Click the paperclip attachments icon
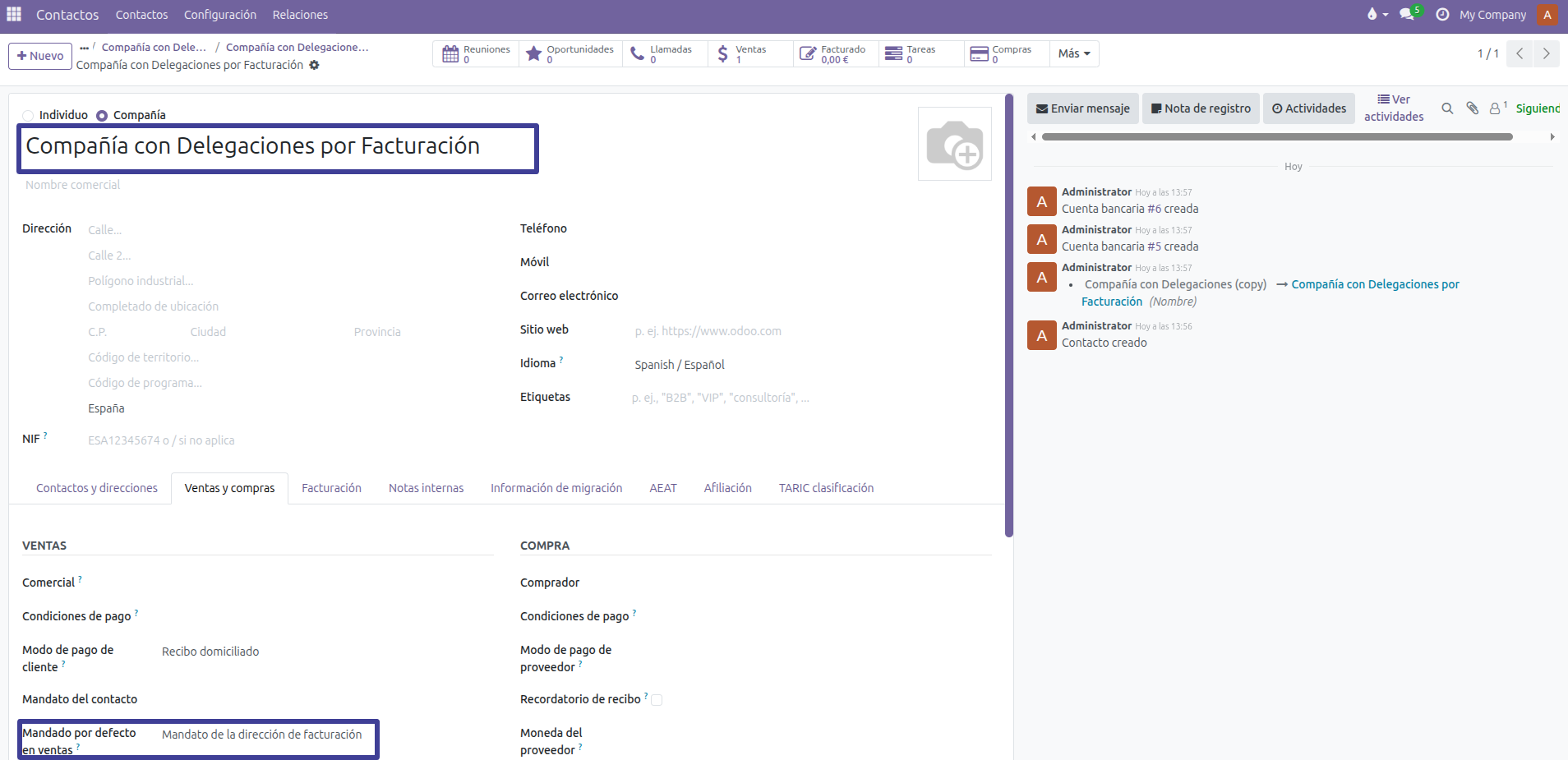 tap(1472, 108)
